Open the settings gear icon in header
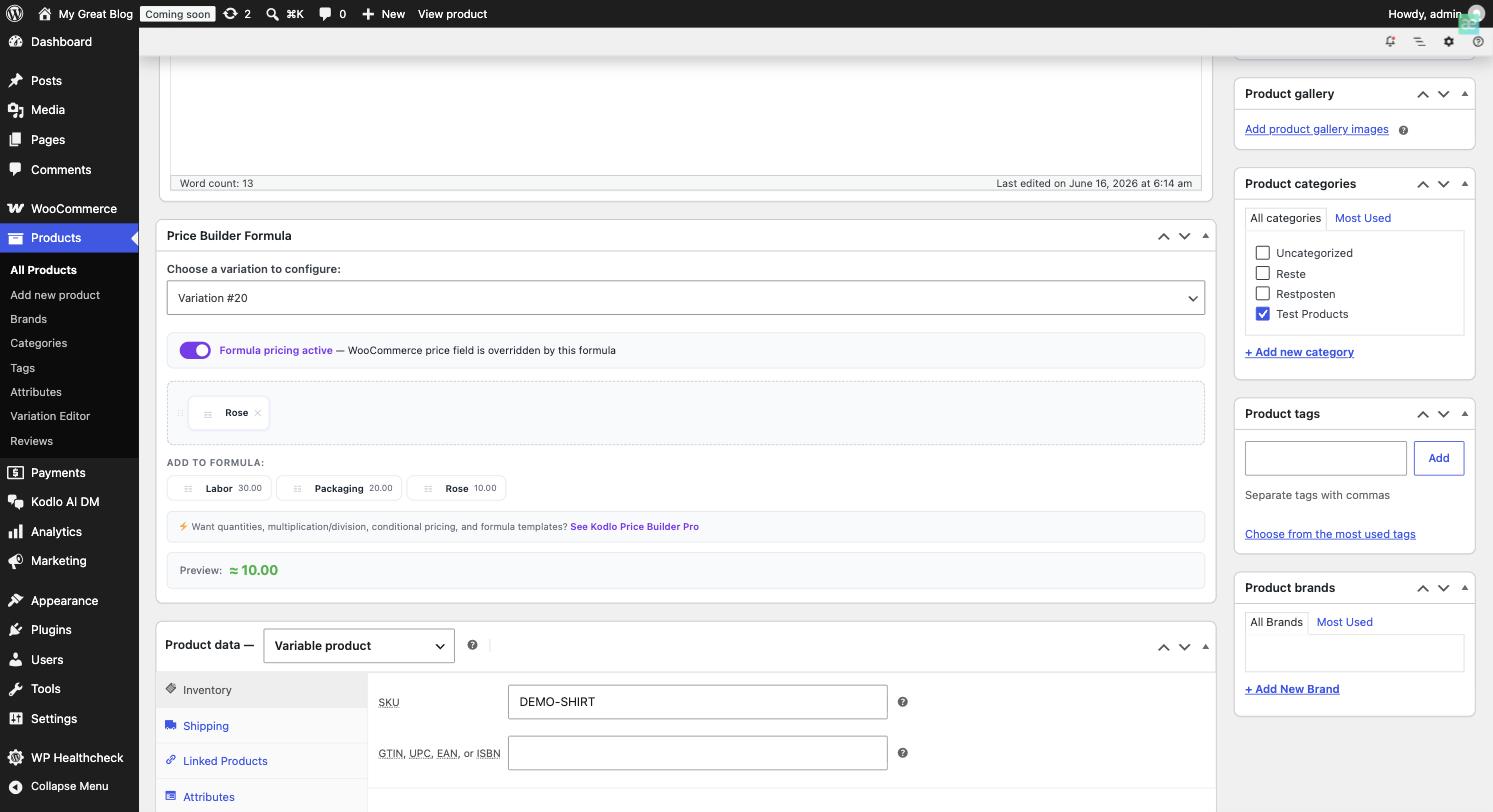The width and height of the screenshot is (1493, 812). point(1449,42)
